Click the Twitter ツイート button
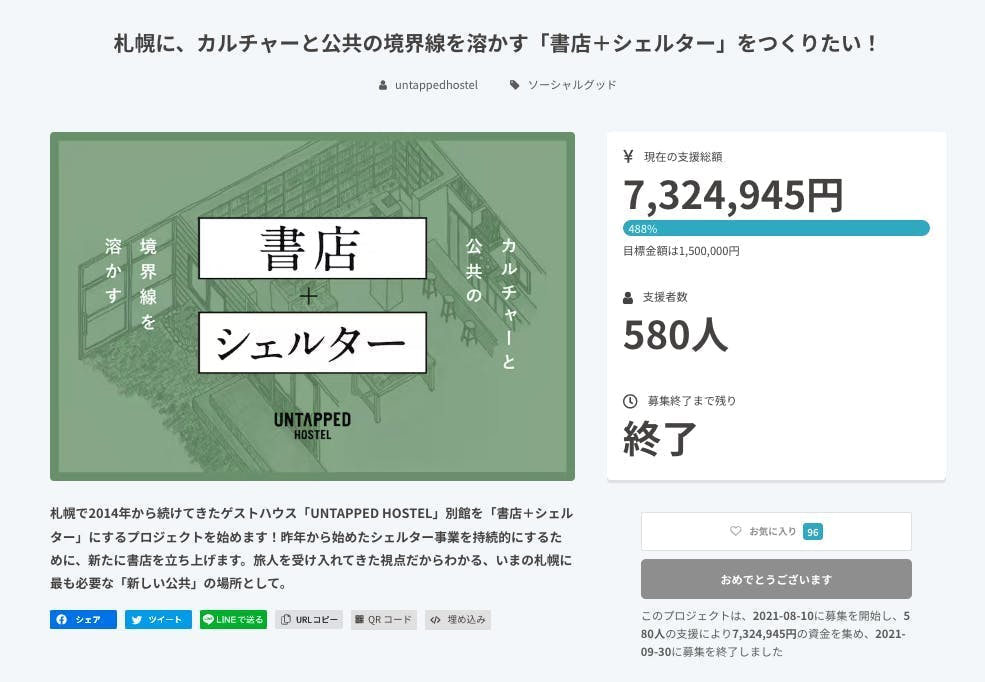This screenshot has height=682, width=985. coord(158,620)
